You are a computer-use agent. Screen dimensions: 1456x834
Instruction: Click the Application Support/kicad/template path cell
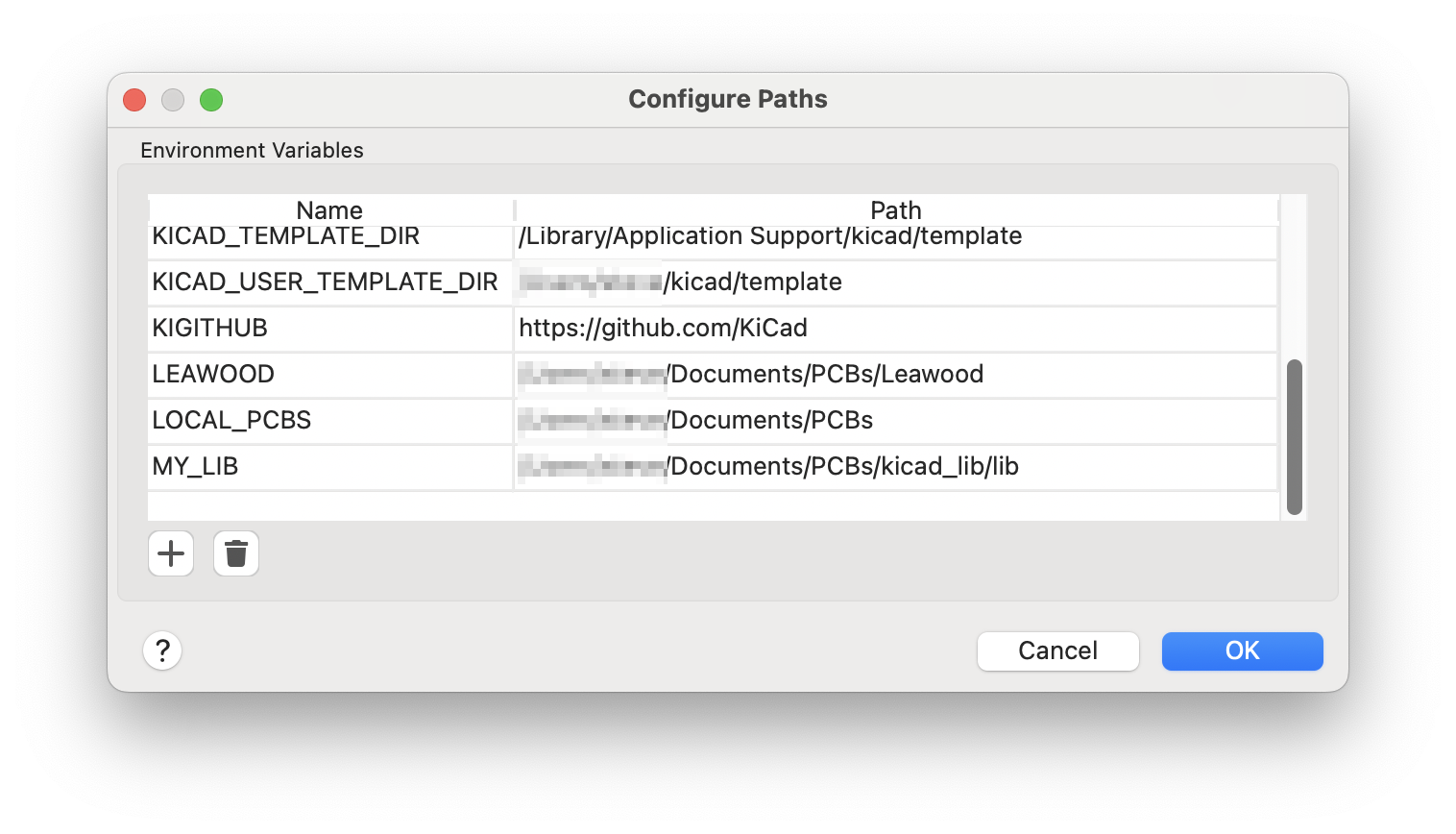point(770,237)
